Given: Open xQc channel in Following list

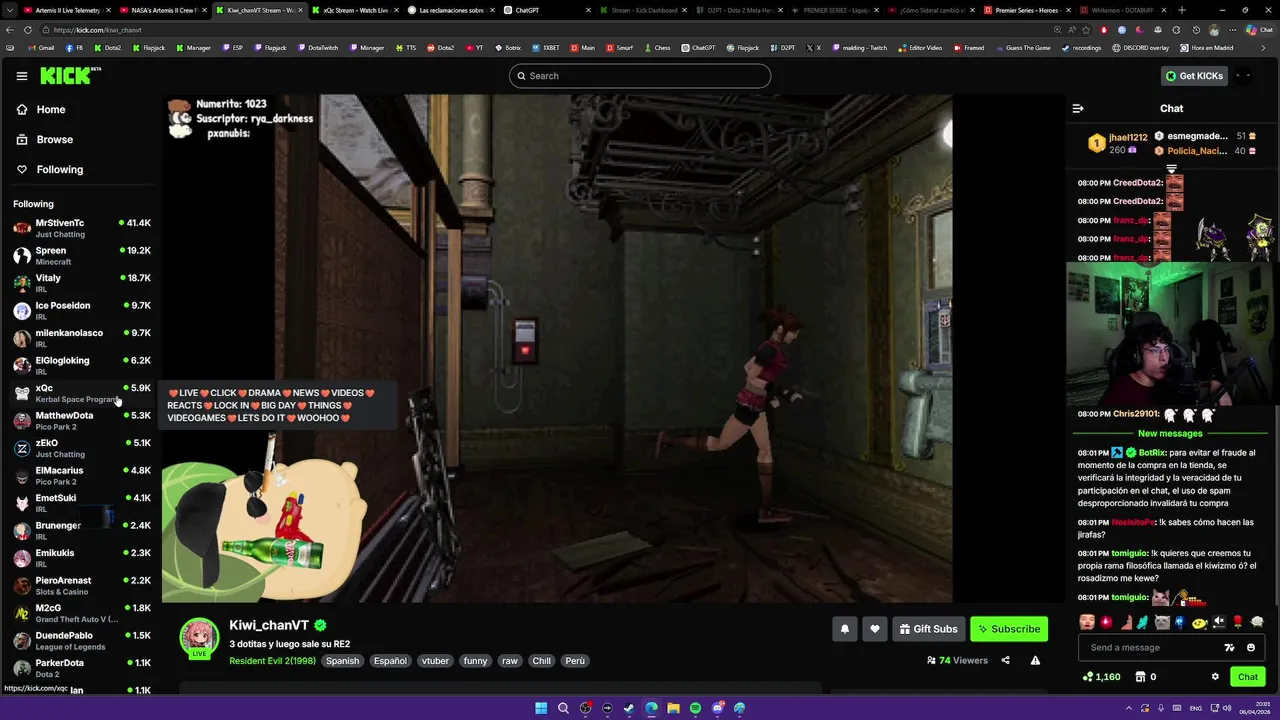Looking at the screenshot, I should pyautogui.click(x=81, y=393).
